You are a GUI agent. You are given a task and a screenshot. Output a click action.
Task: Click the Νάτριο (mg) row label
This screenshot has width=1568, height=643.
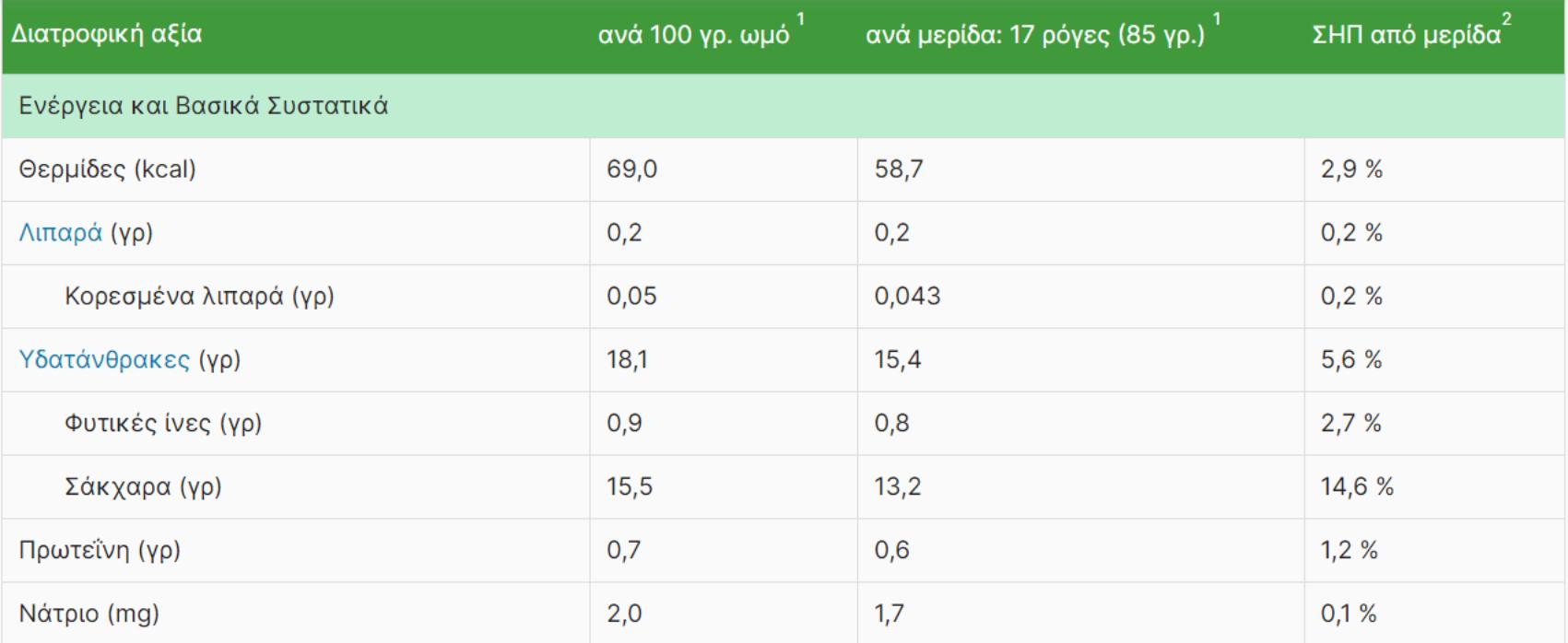click(88, 614)
